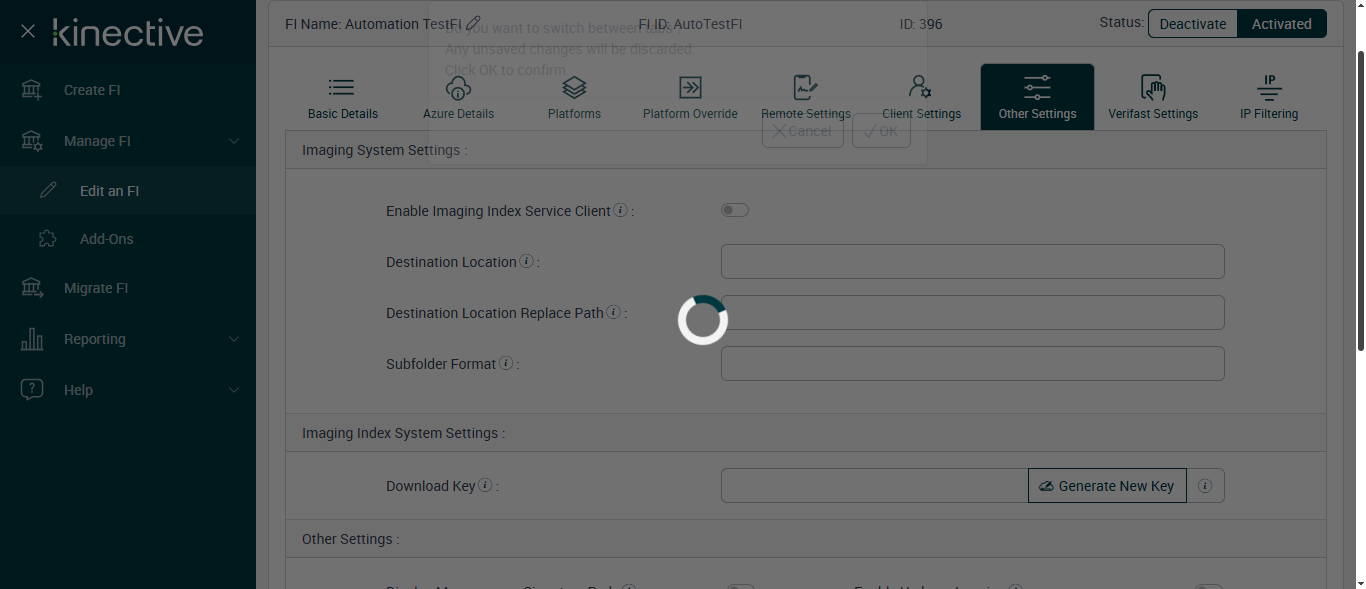
Task: Select Help in the sidebar
Action: (78, 390)
